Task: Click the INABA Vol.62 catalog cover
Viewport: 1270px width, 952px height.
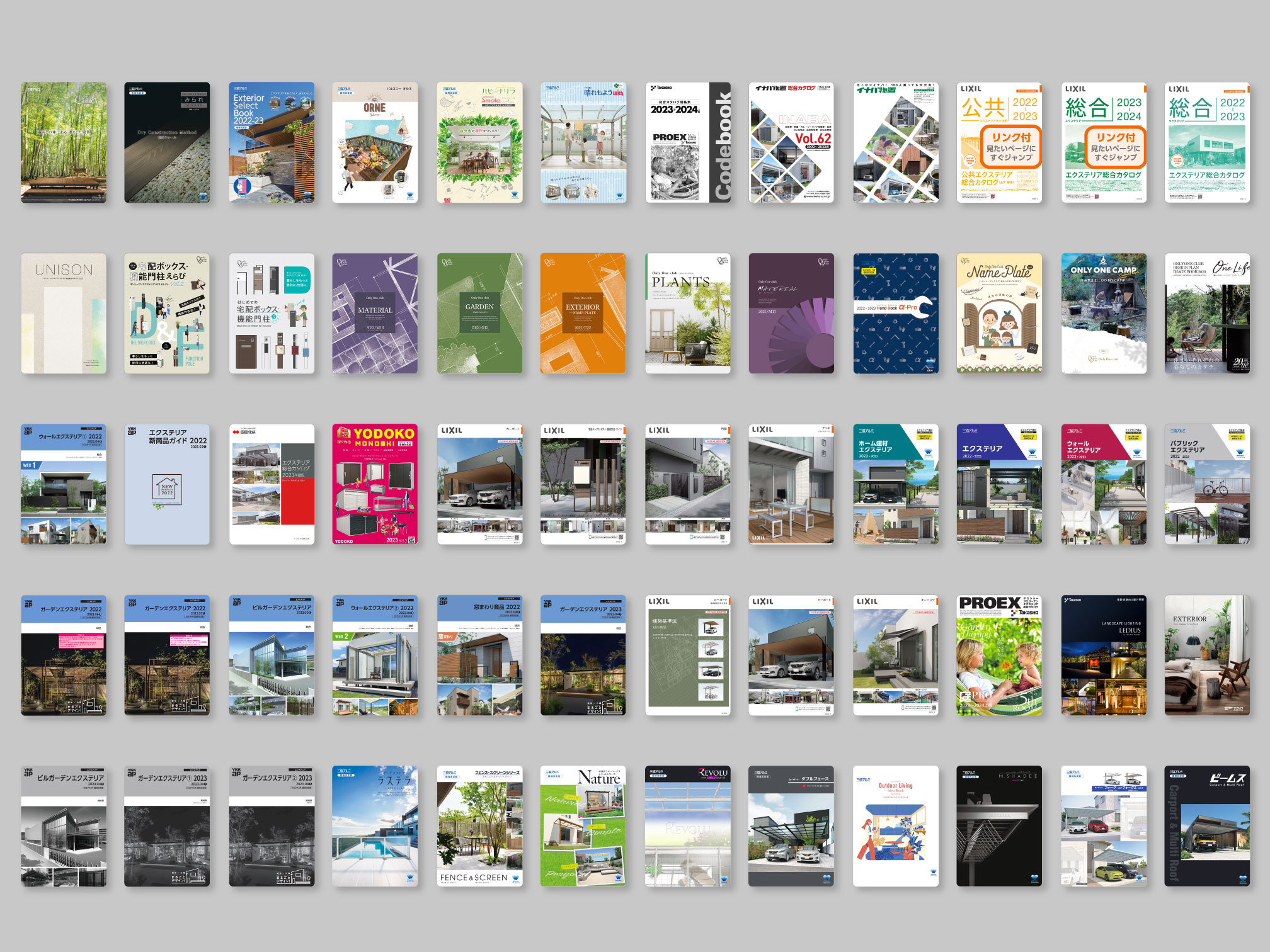Action: point(791,142)
